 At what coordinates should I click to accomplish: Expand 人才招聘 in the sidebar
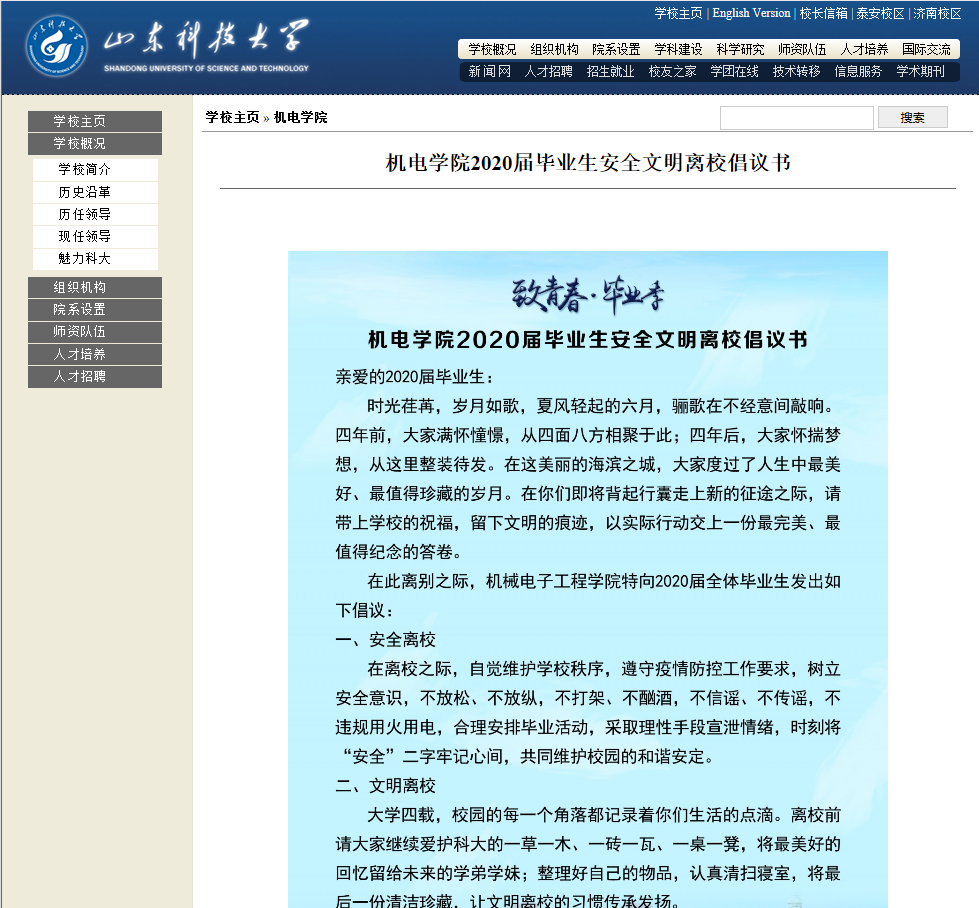click(x=95, y=377)
